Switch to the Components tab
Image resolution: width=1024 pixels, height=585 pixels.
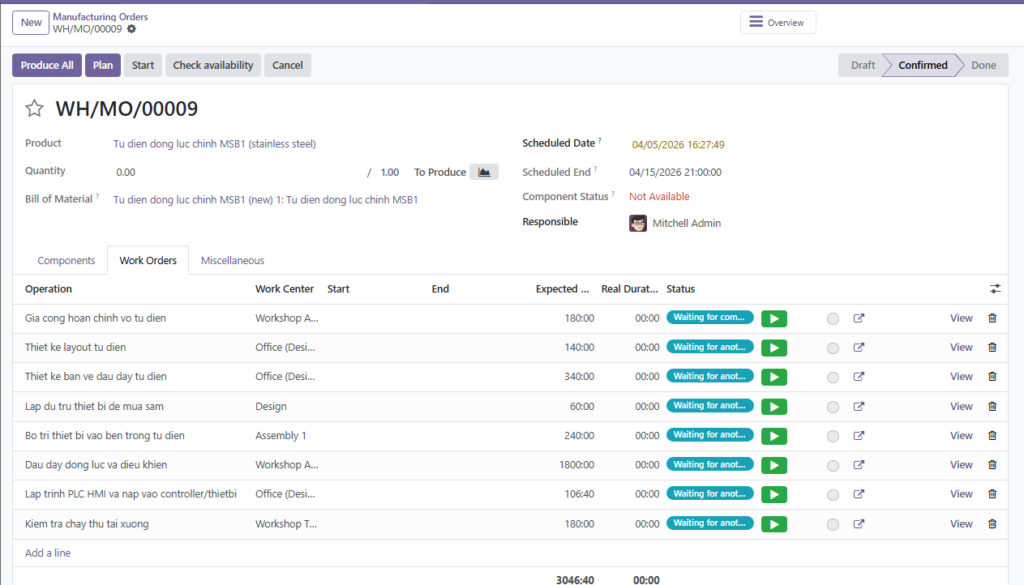66,260
